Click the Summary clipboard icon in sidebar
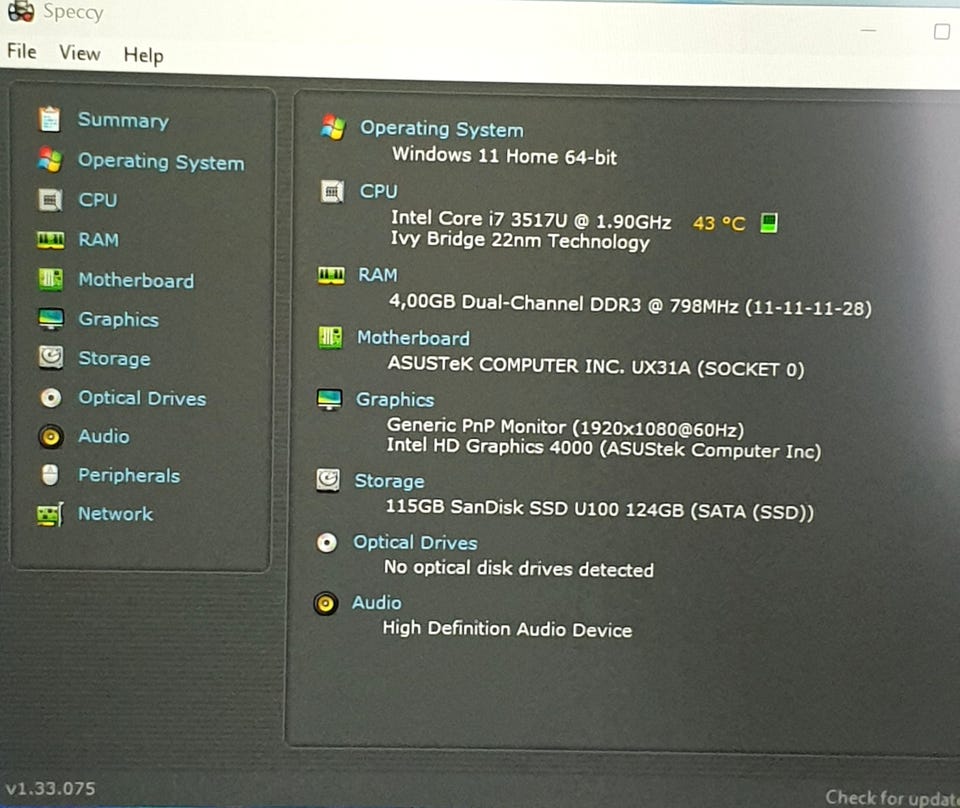The width and height of the screenshot is (960, 808). coord(50,119)
